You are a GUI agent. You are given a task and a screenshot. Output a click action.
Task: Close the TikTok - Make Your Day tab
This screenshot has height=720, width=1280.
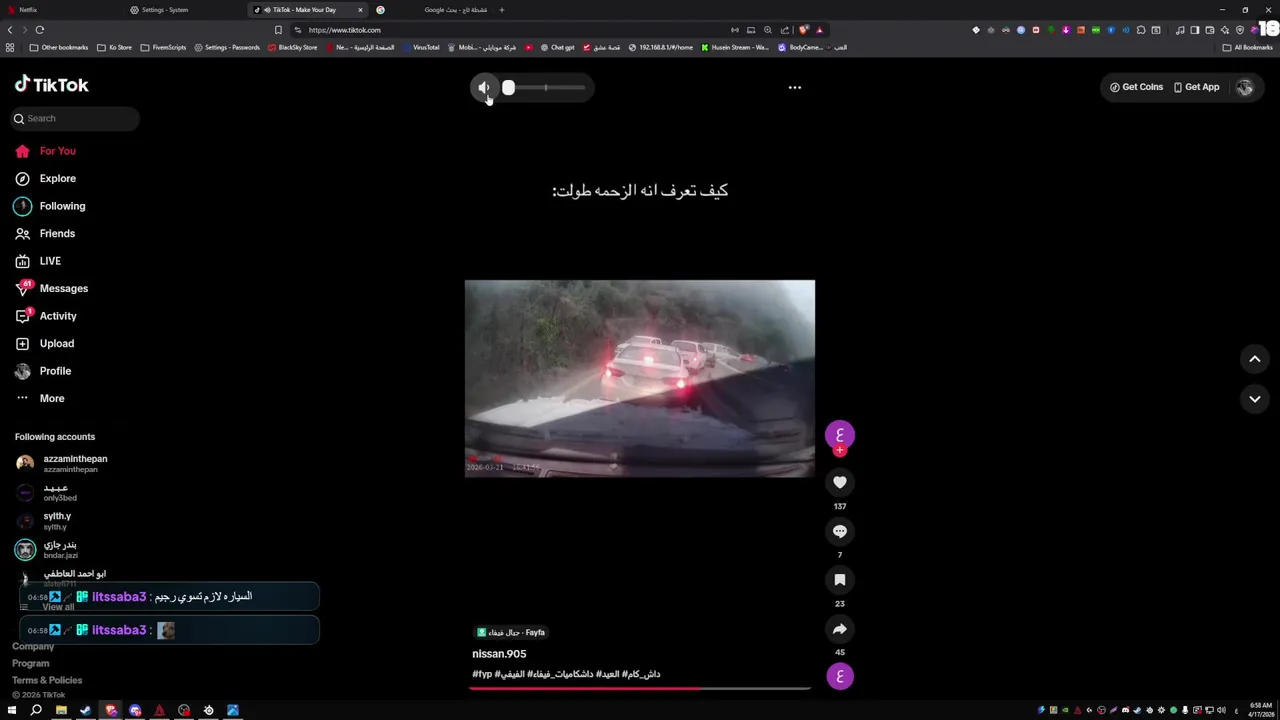(x=360, y=10)
